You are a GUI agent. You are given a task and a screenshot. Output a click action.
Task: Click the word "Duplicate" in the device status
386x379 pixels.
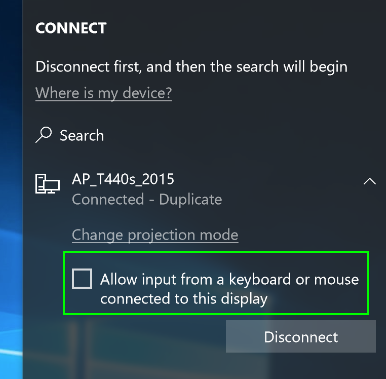pos(191,200)
